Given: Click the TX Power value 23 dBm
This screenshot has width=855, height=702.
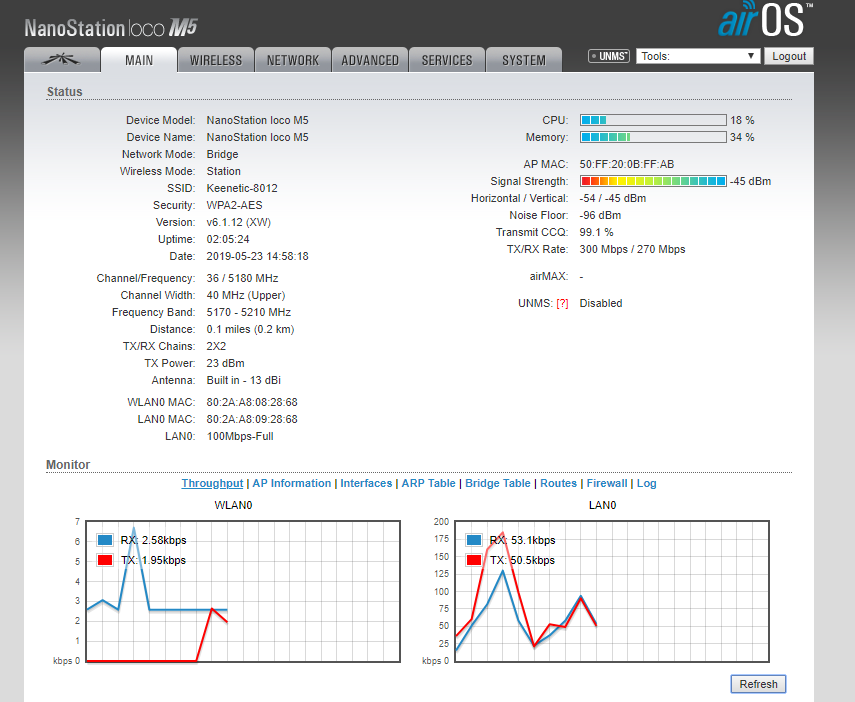Looking at the screenshot, I should tap(225, 363).
